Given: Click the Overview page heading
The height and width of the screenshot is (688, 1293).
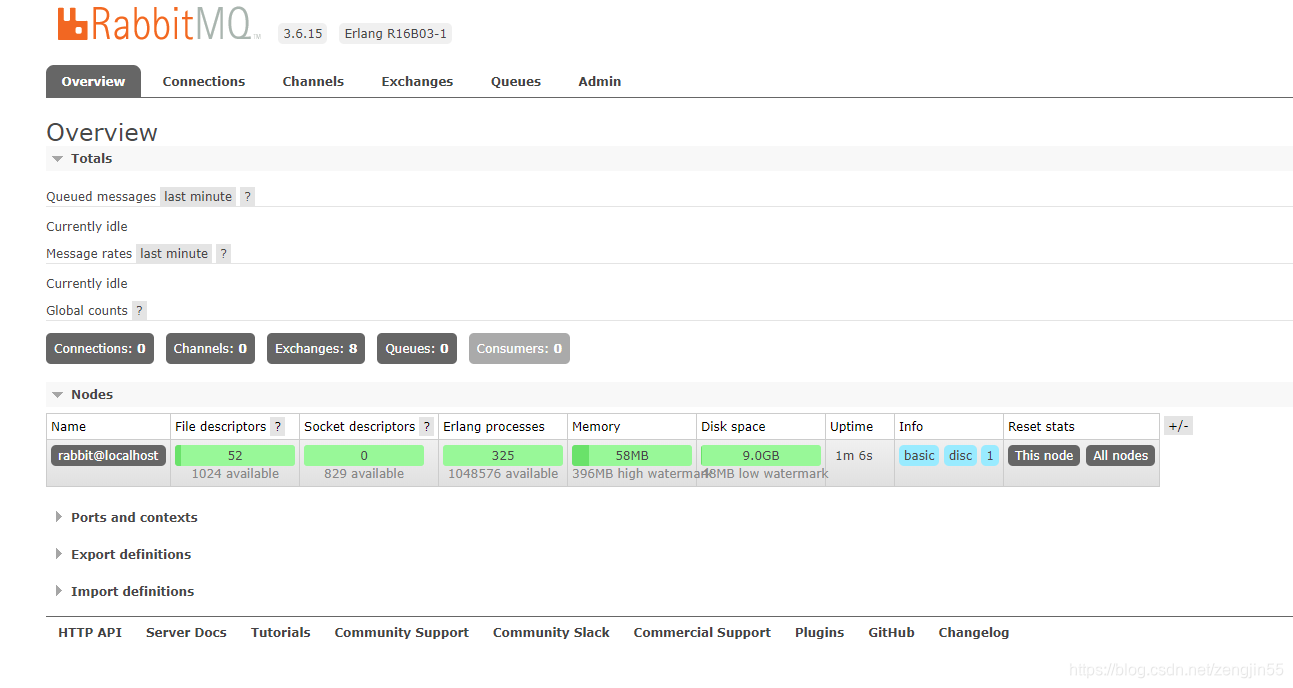Looking at the screenshot, I should point(102,133).
